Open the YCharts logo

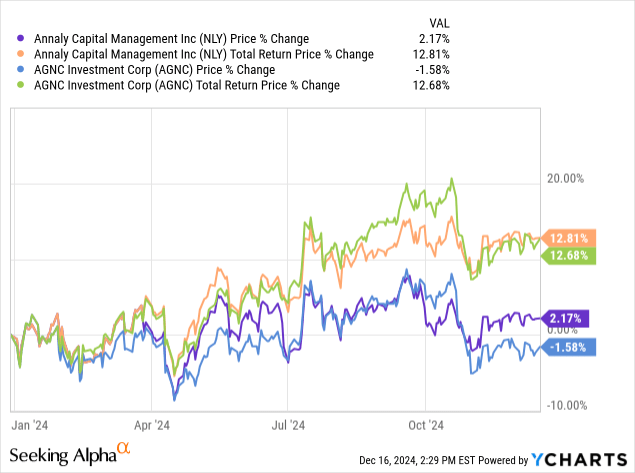(584, 459)
